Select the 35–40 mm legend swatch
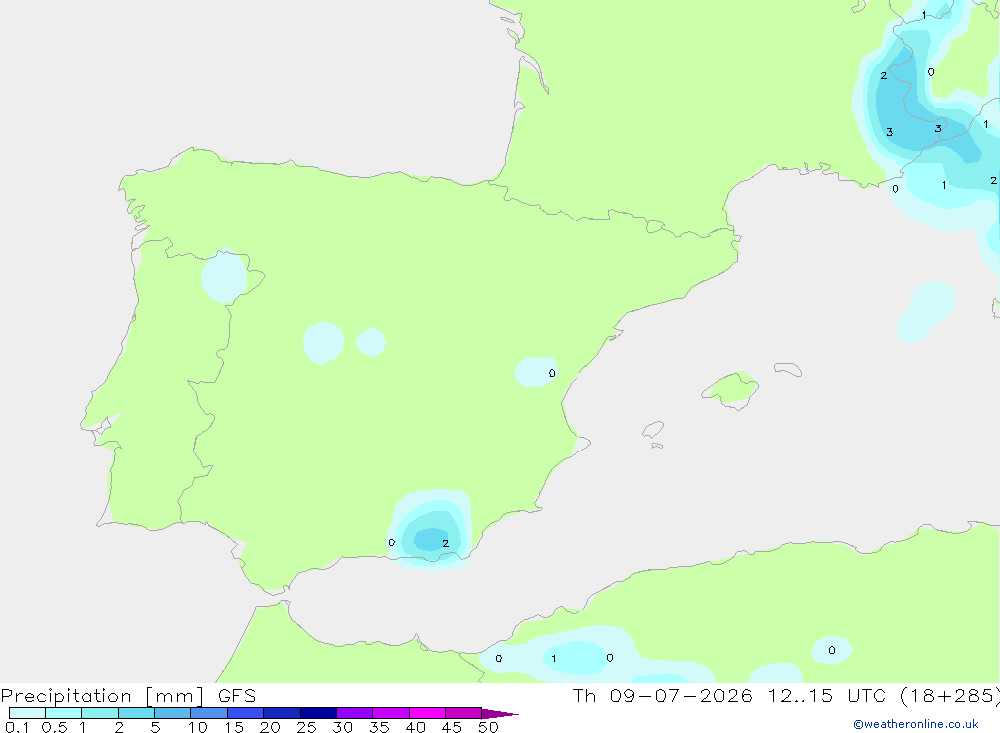This screenshot has width=1000, height=733. (x=391, y=713)
